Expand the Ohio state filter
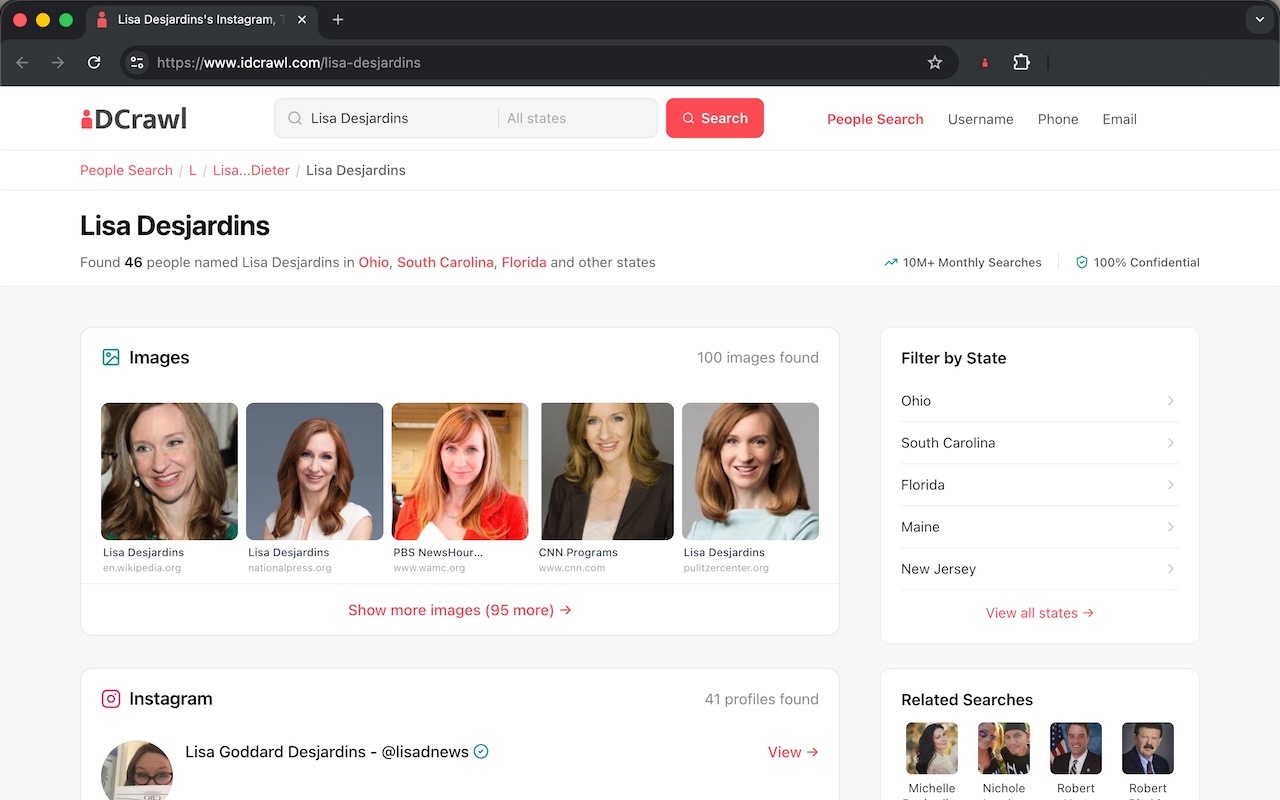 (x=1040, y=401)
